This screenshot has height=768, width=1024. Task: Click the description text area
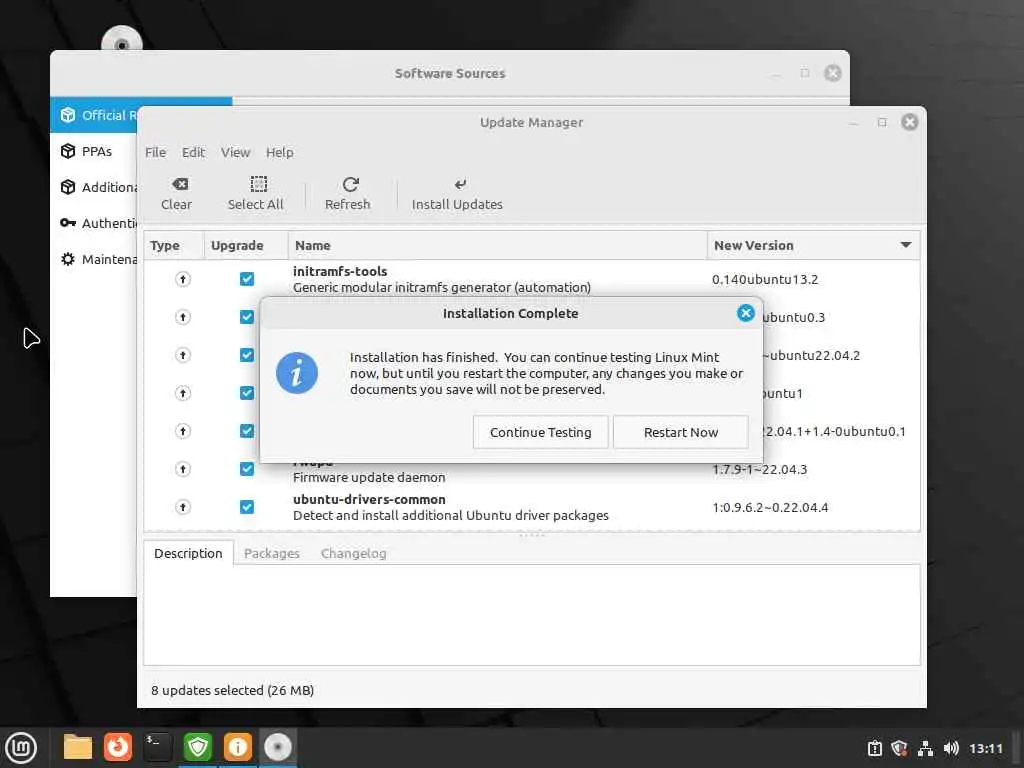coord(532,615)
